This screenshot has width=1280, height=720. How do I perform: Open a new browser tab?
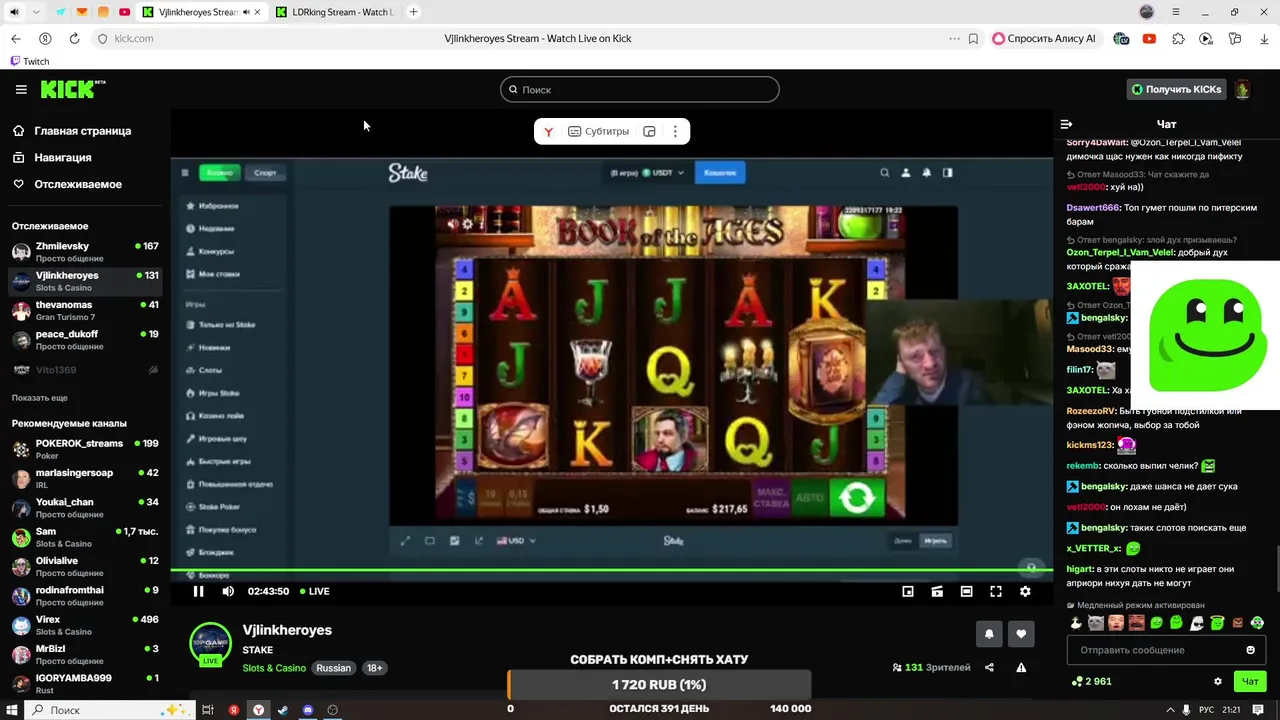[413, 12]
